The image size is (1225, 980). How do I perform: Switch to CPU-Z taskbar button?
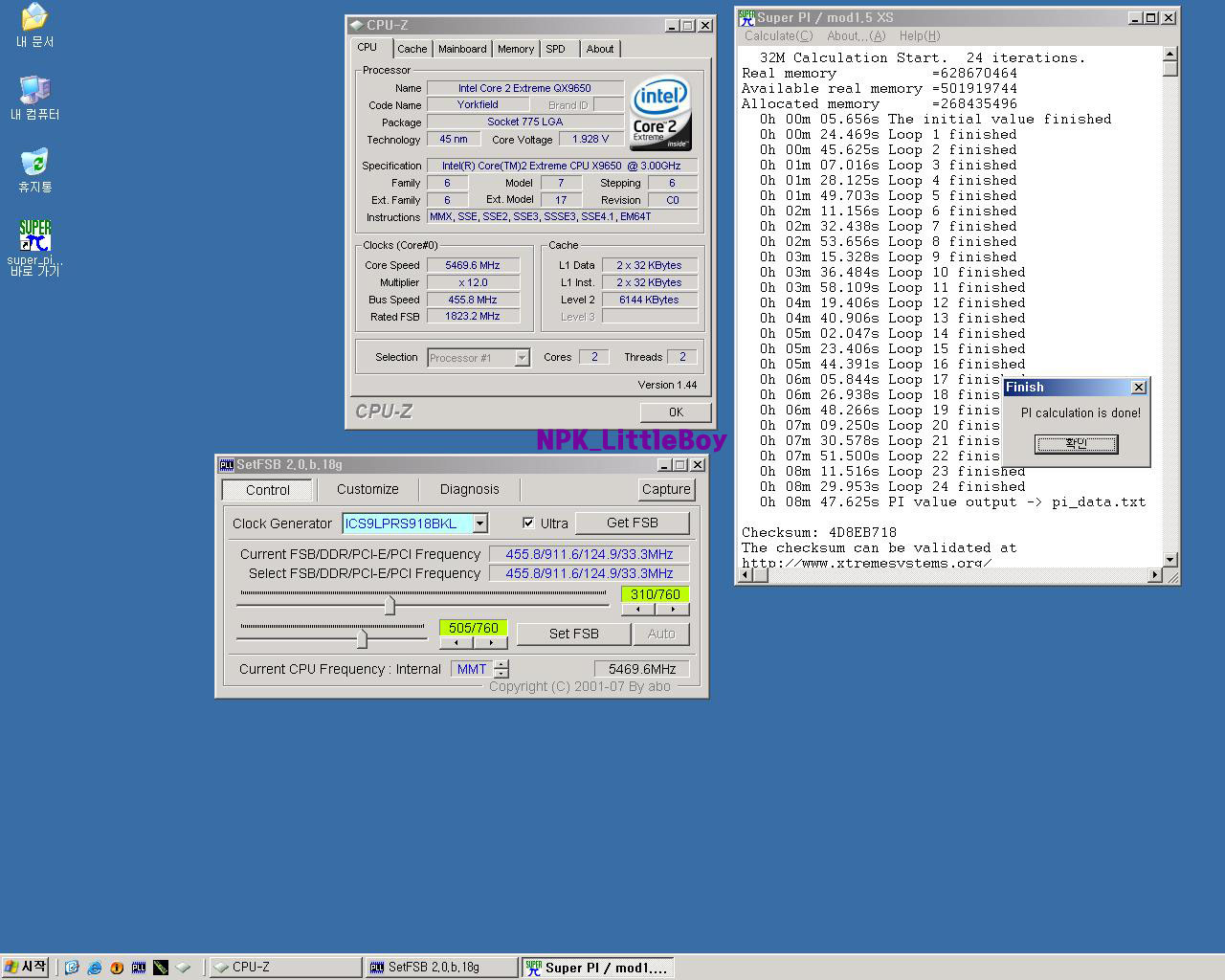tap(286, 968)
